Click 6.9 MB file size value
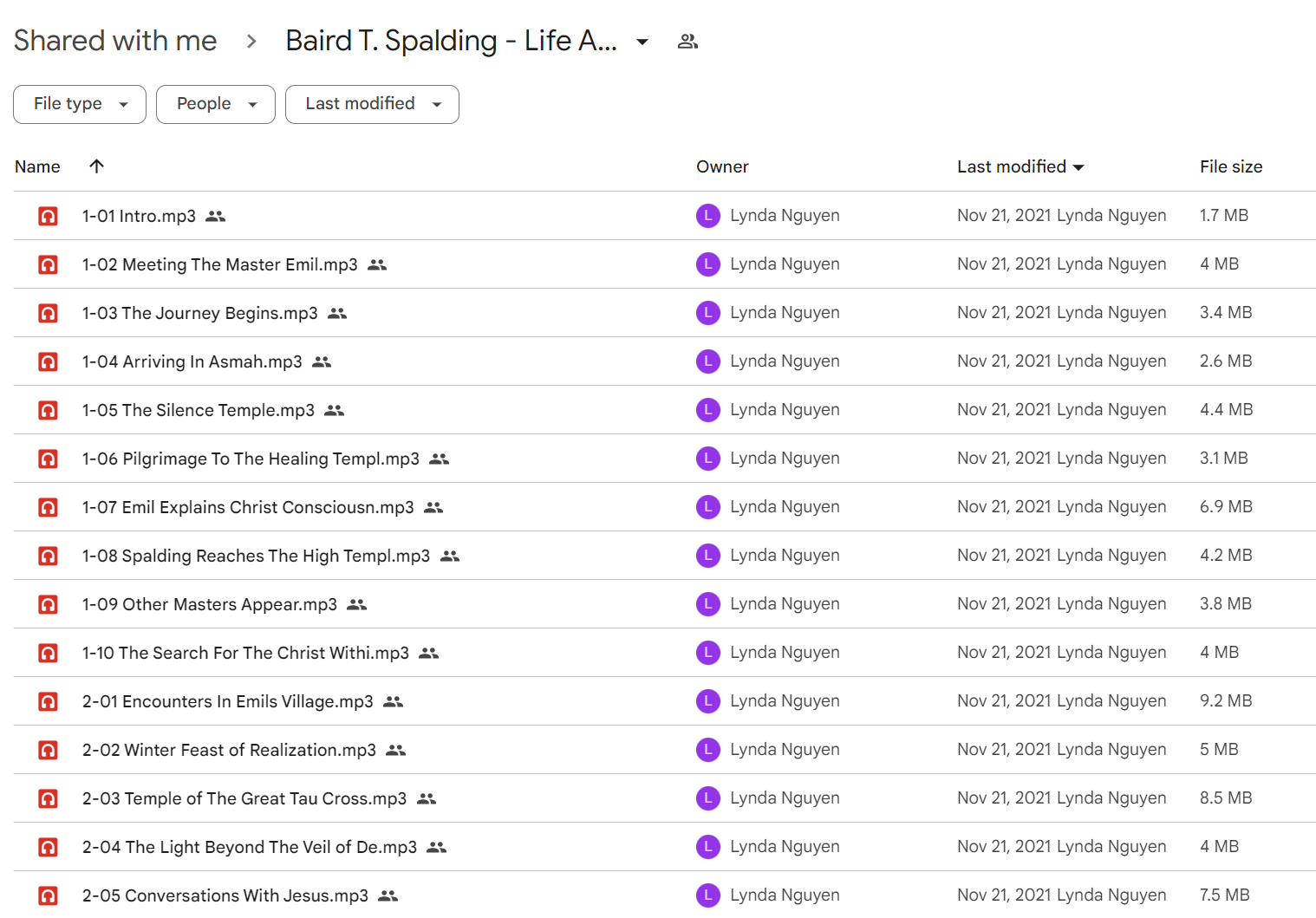Screen dimensions: 1316x918 pyautogui.click(x=1226, y=506)
